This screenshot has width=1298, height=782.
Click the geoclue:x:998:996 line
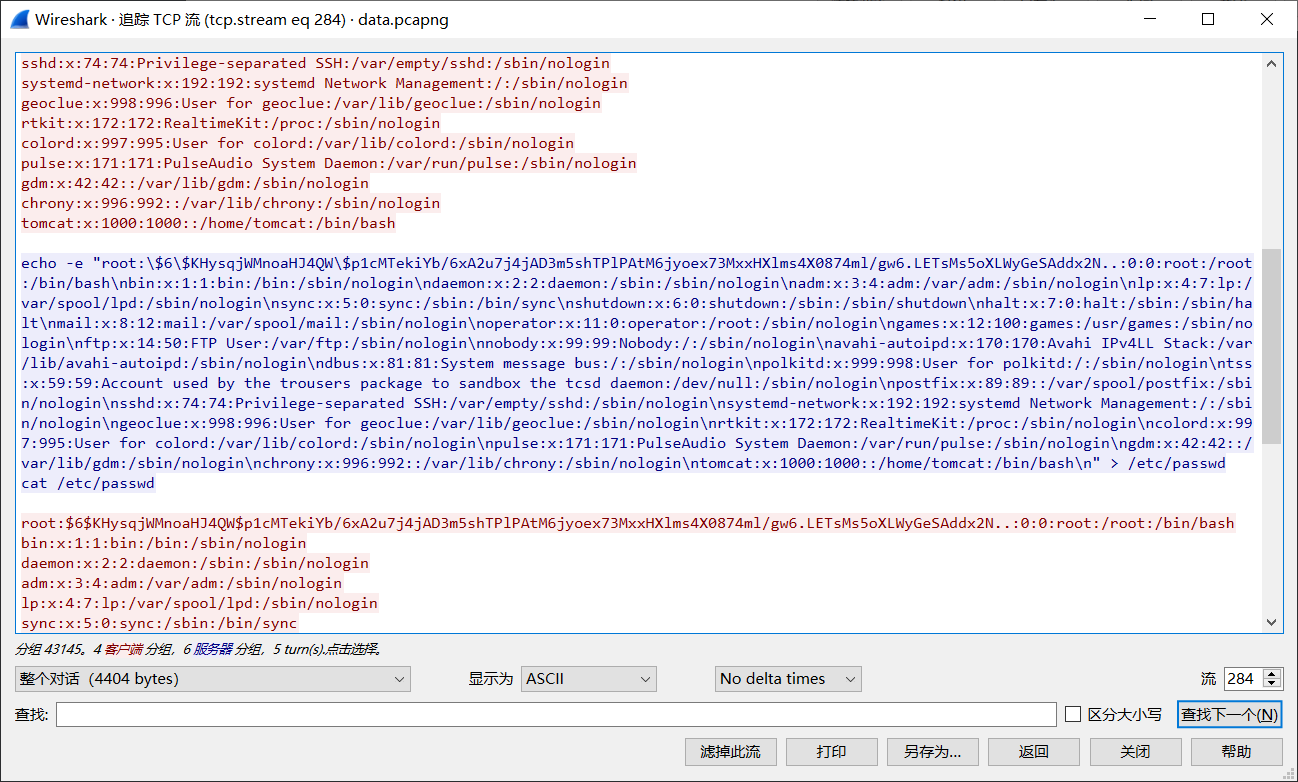click(311, 103)
